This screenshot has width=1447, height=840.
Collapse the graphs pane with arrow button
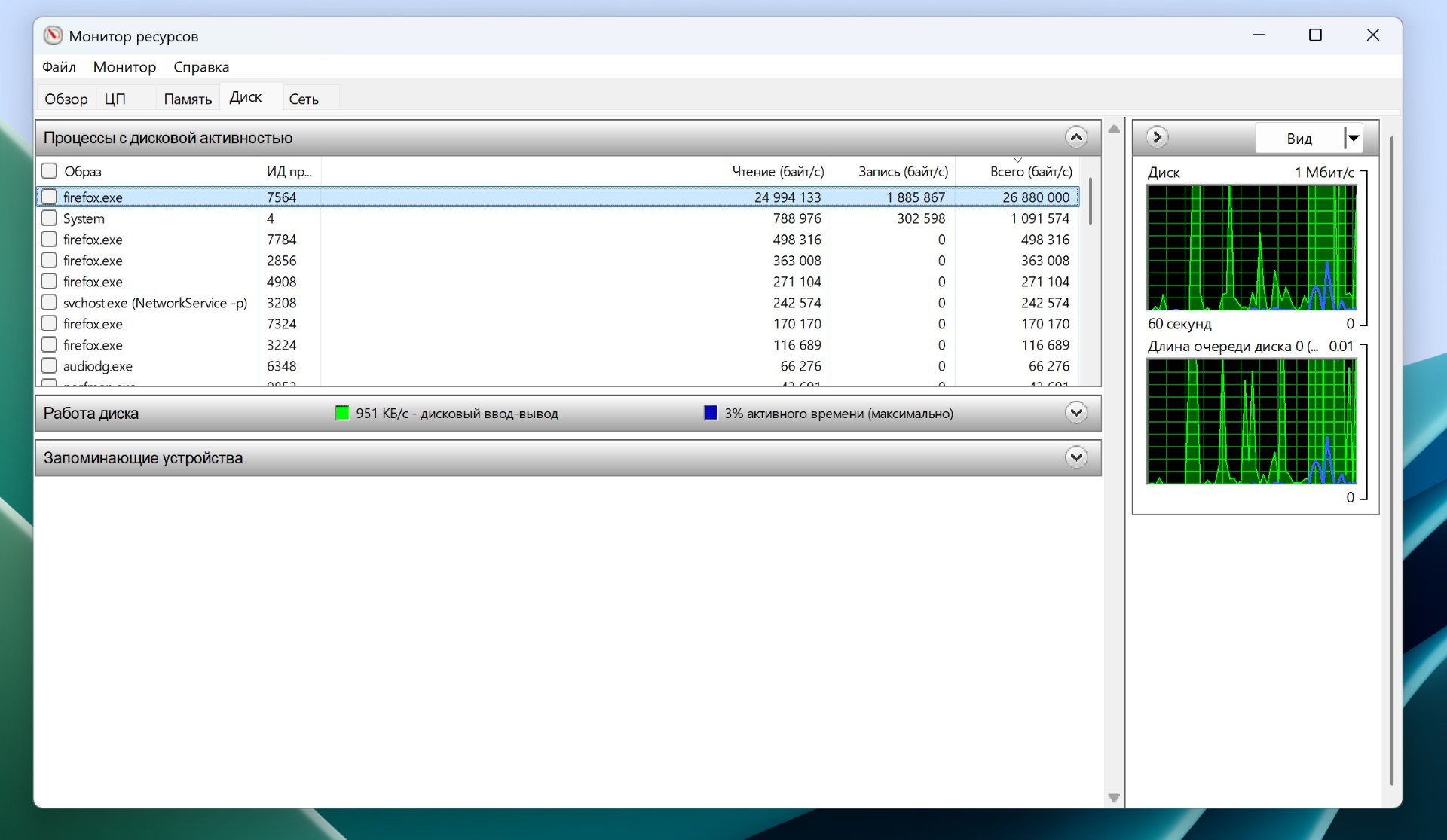[x=1157, y=137]
